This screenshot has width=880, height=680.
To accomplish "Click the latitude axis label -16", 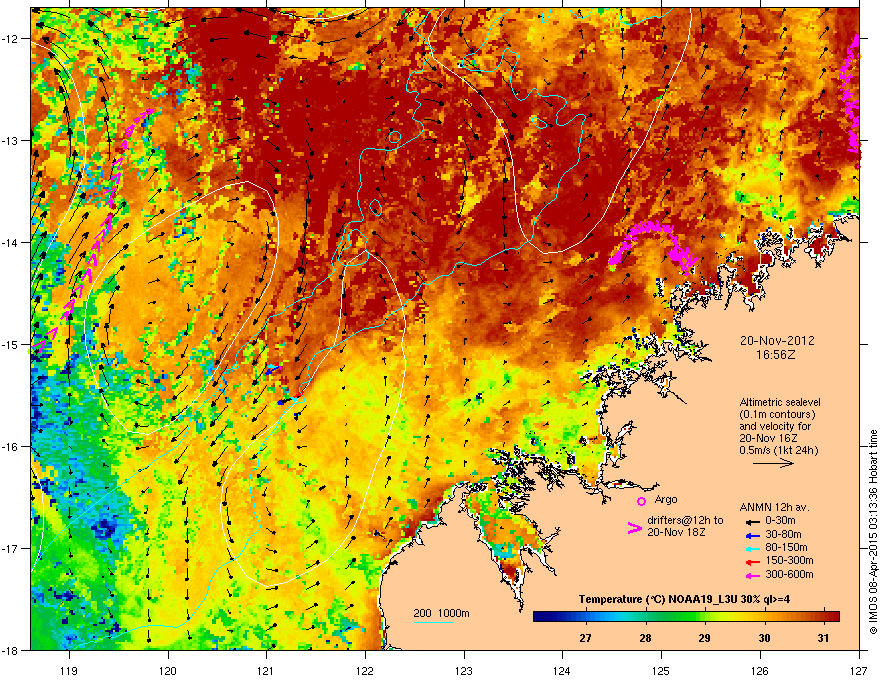I will click(x=10, y=447).
